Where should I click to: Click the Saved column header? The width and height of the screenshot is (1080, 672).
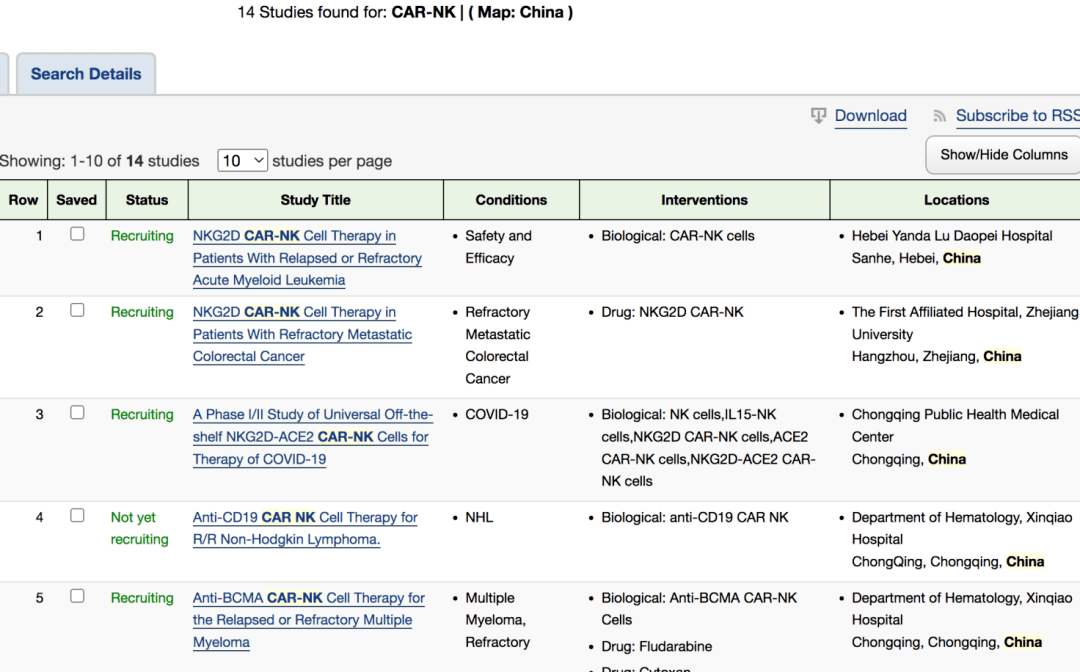[x=76, y=200]
